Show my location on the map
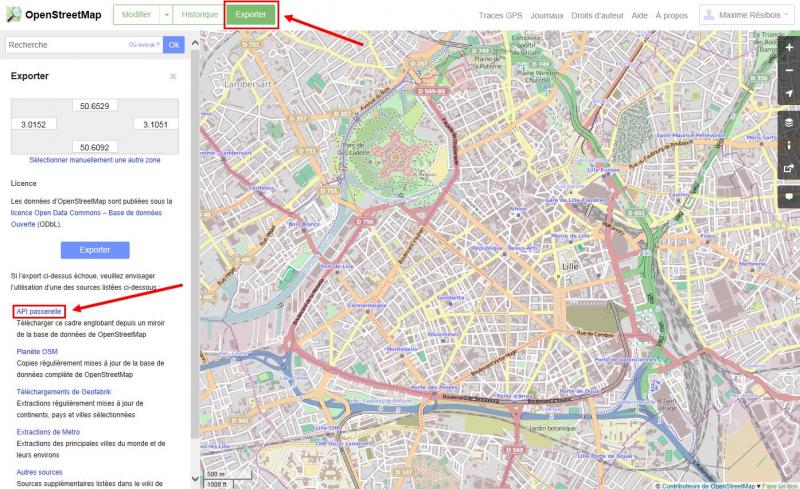This screenshot has height=489, width=800. (x=789, y=93)
